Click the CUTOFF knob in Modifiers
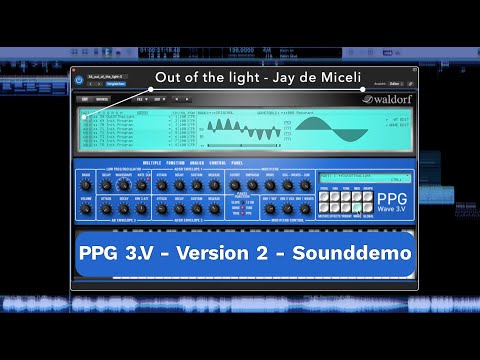The width and height of the screenshot is (480, 360). pyautogui.click(x=235, y=185)
